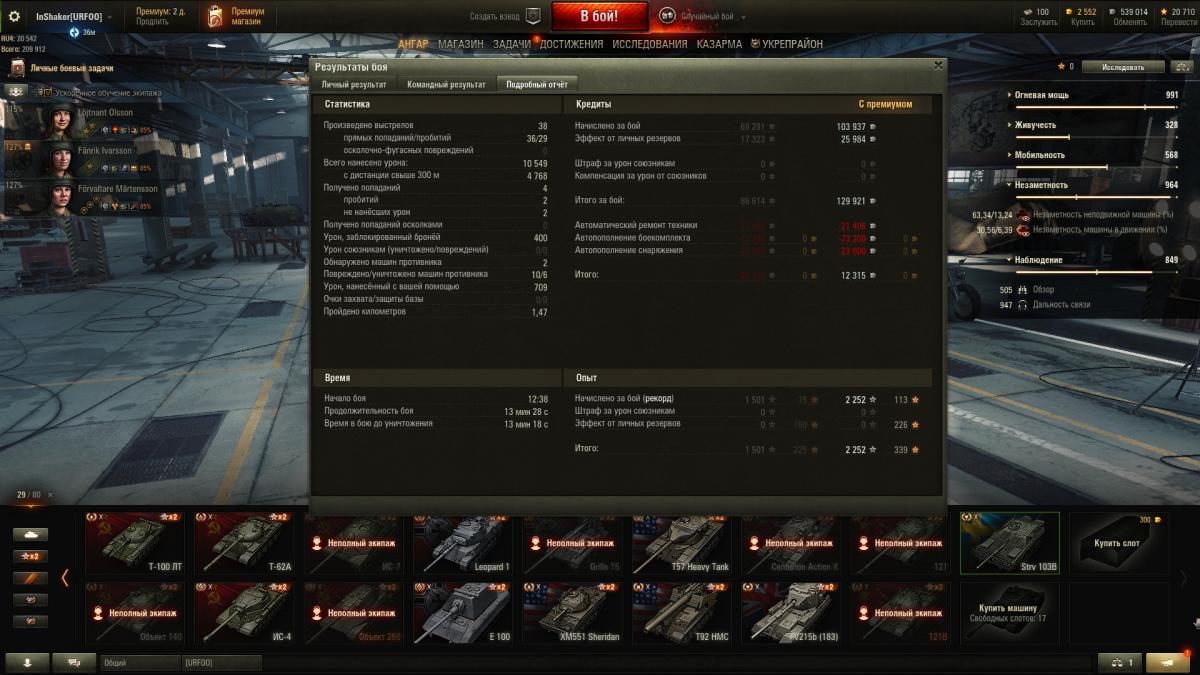Click Купить машину slot

[1010, 613]
